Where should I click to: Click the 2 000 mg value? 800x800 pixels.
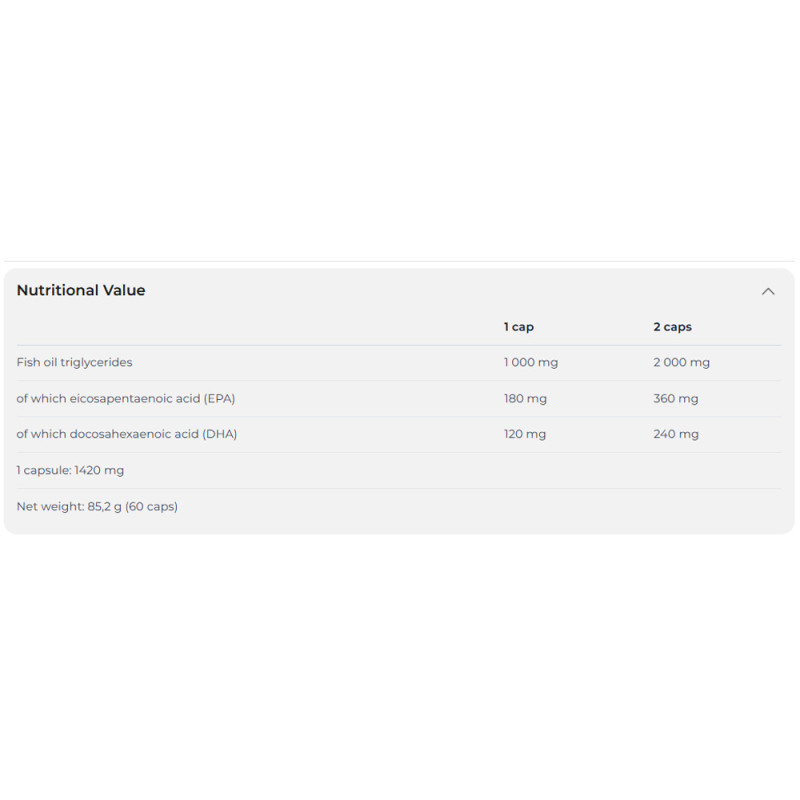coord(681,362)
